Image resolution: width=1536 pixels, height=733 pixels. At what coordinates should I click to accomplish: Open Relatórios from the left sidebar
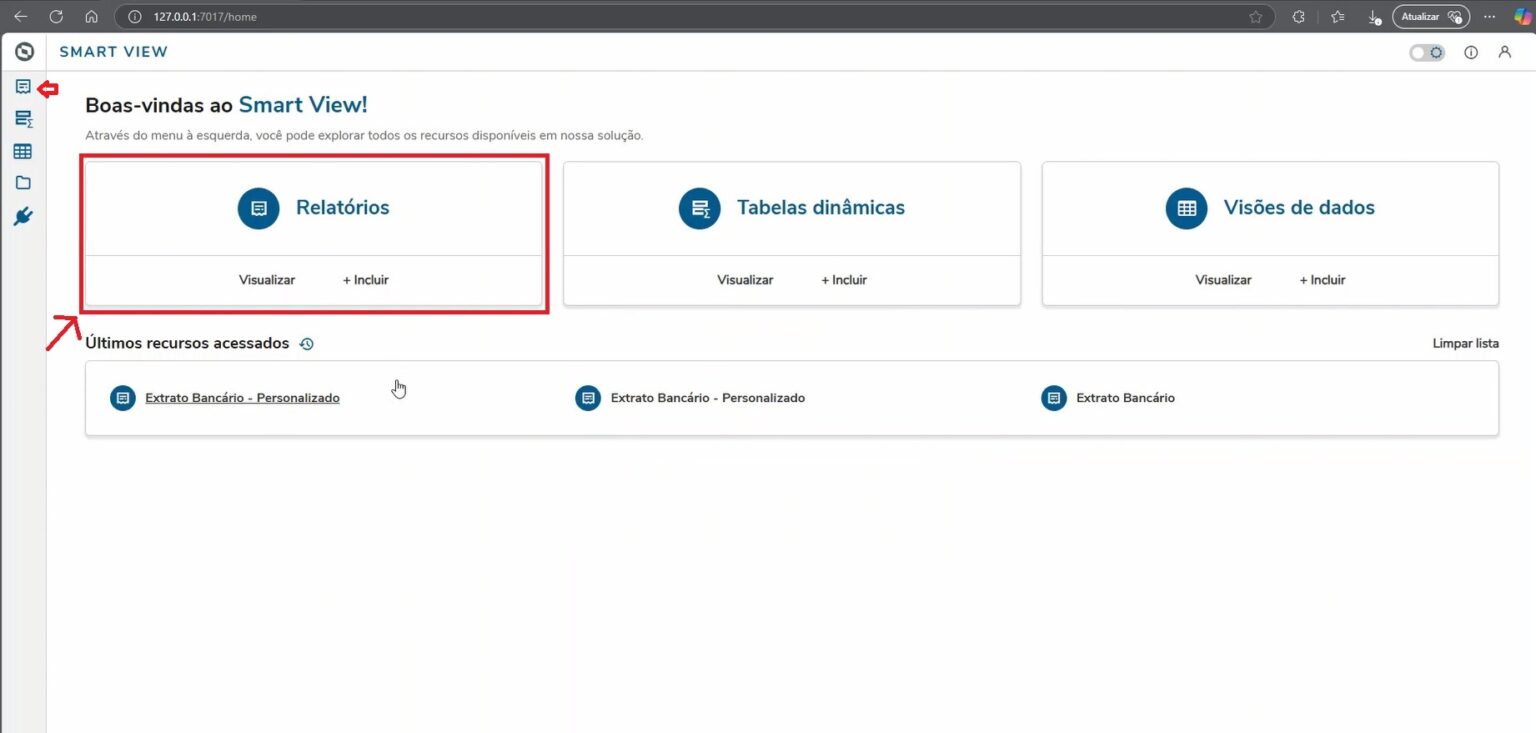(23, 87)
